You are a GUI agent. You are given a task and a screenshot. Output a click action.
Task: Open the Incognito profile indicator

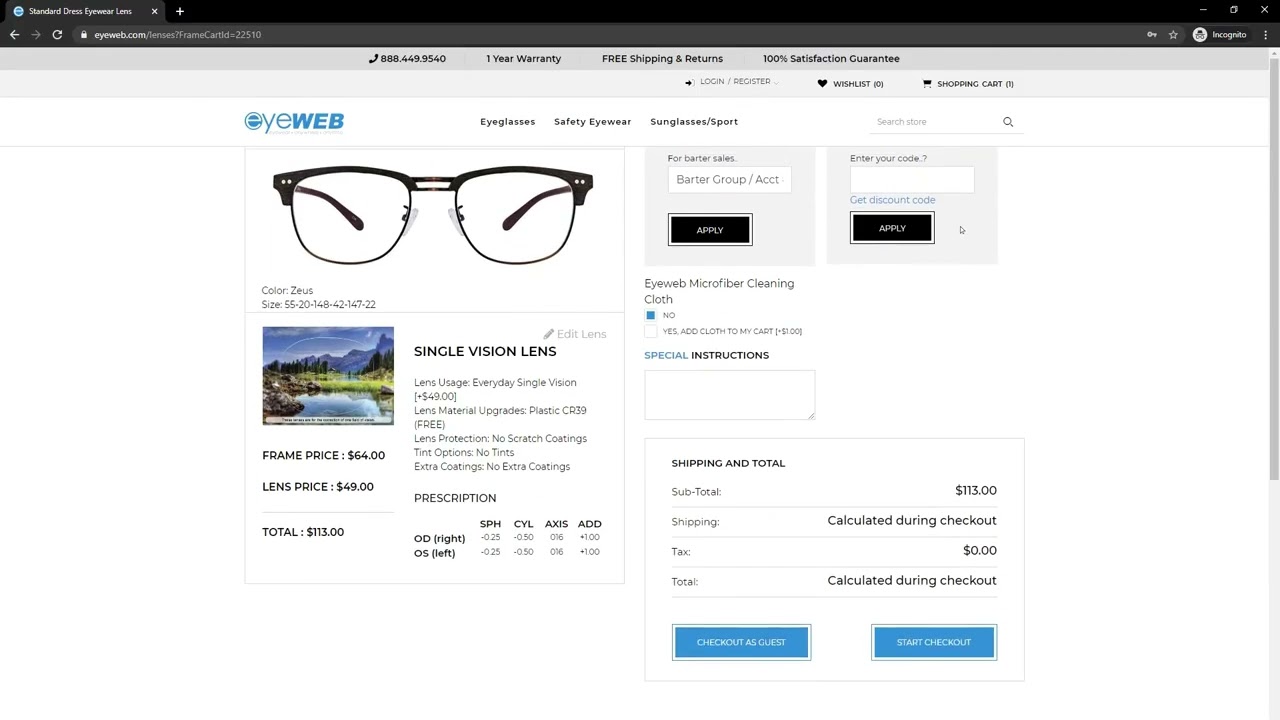[1220, 34]
